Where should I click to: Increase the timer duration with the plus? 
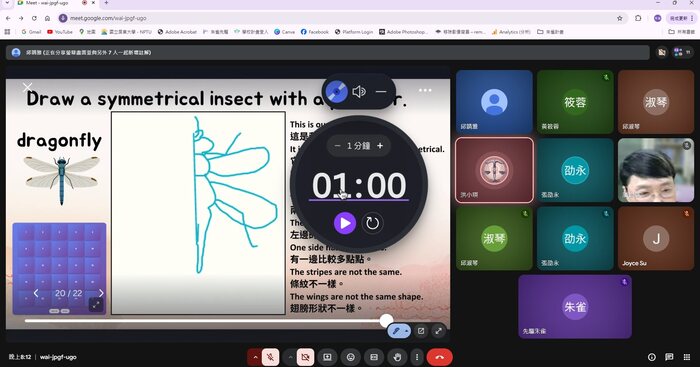point(380,146)
